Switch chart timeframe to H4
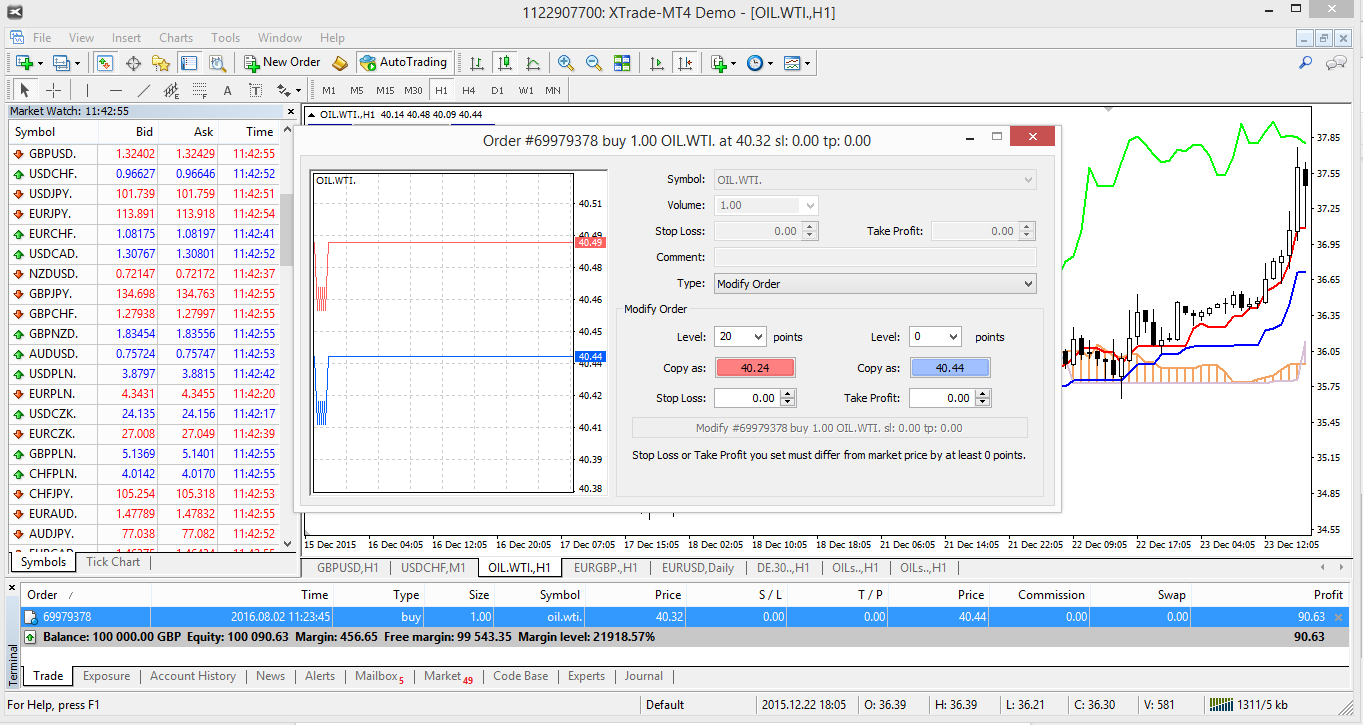This screenshot has height=725, width=1363. [x=468, y=90]
